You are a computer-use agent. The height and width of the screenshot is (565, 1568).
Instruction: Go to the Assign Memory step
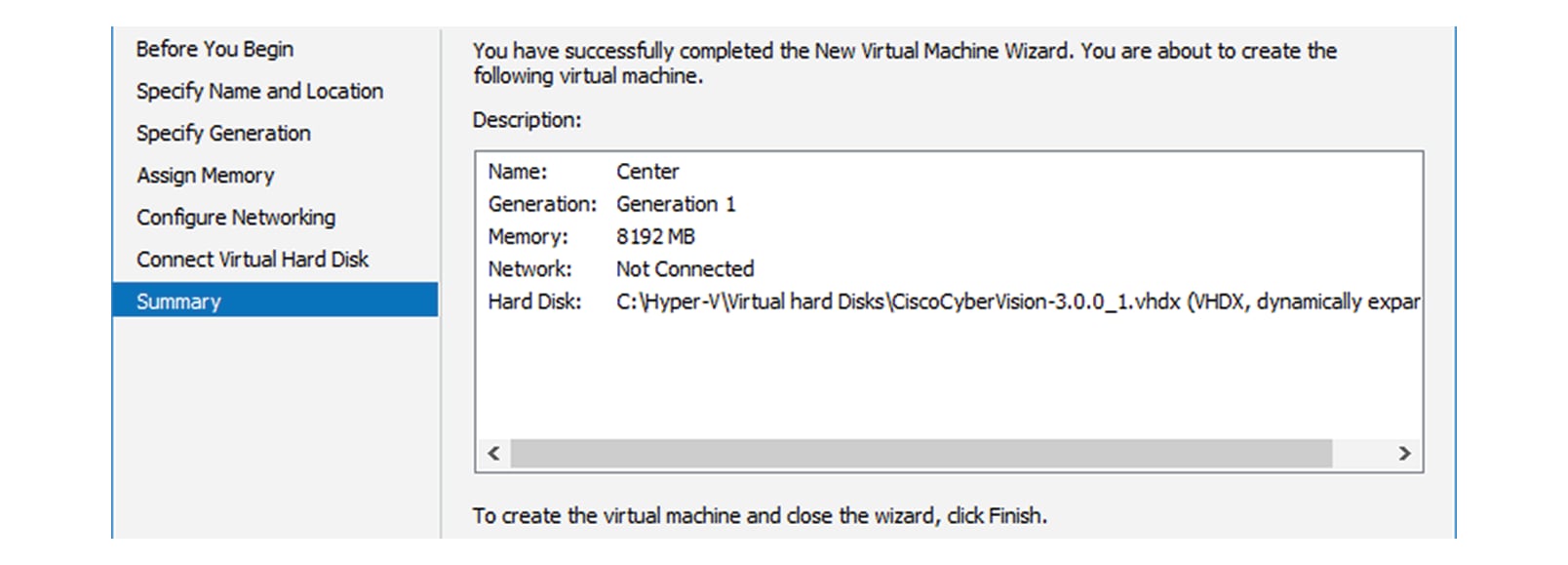pos(205,175)
